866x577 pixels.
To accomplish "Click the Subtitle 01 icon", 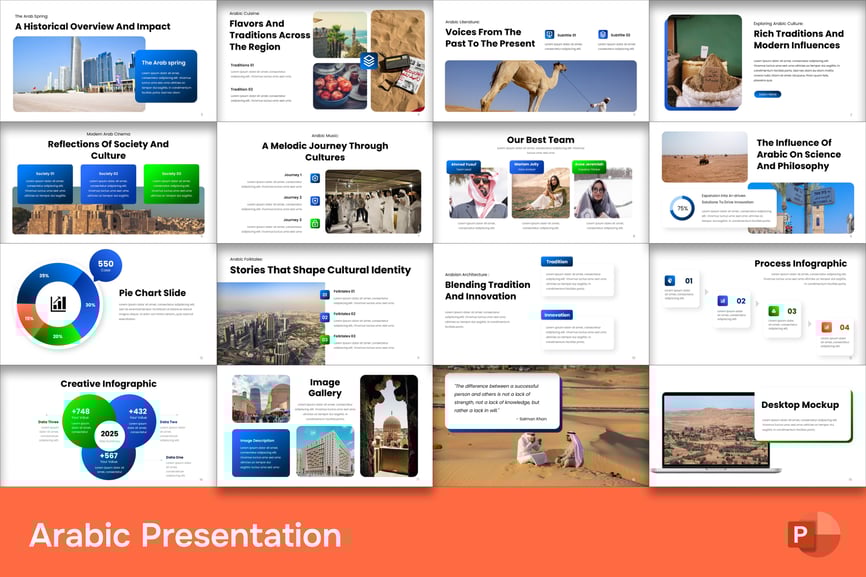I will (x=550, y=34).
